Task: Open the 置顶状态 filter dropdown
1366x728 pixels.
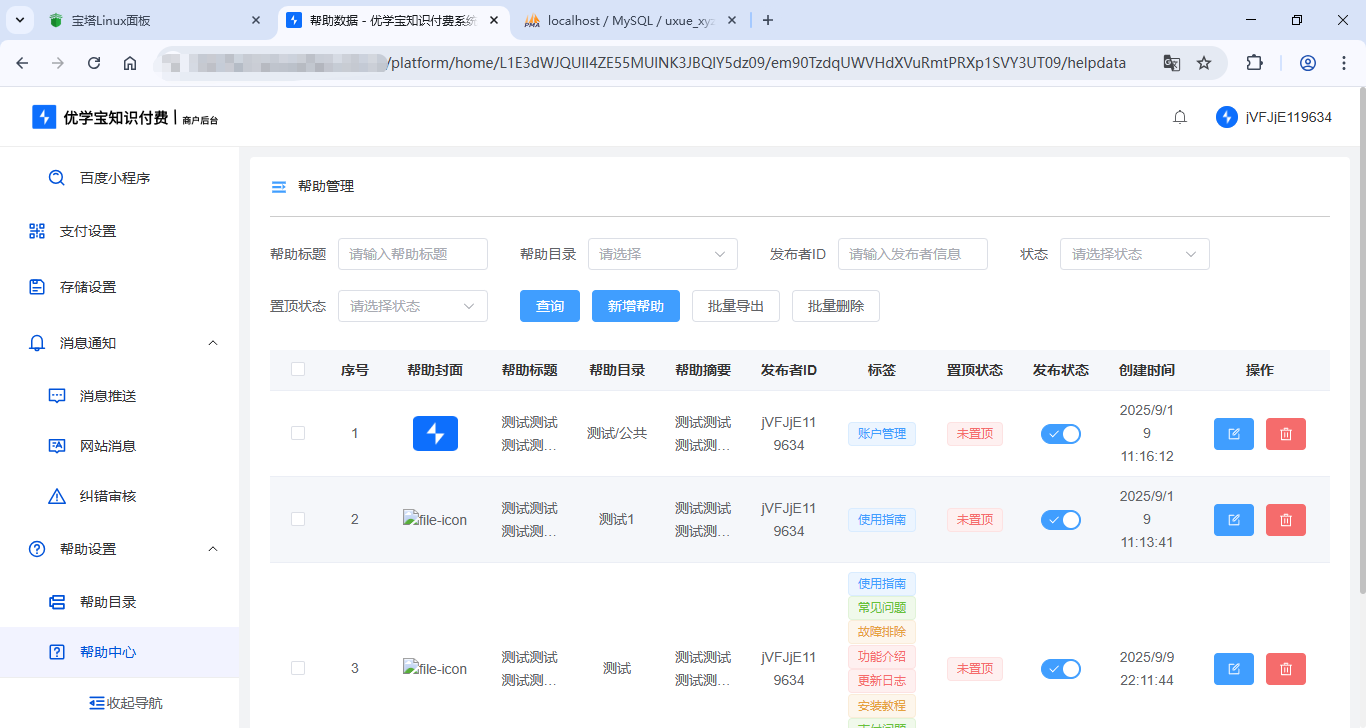Action: click(412, 306)
